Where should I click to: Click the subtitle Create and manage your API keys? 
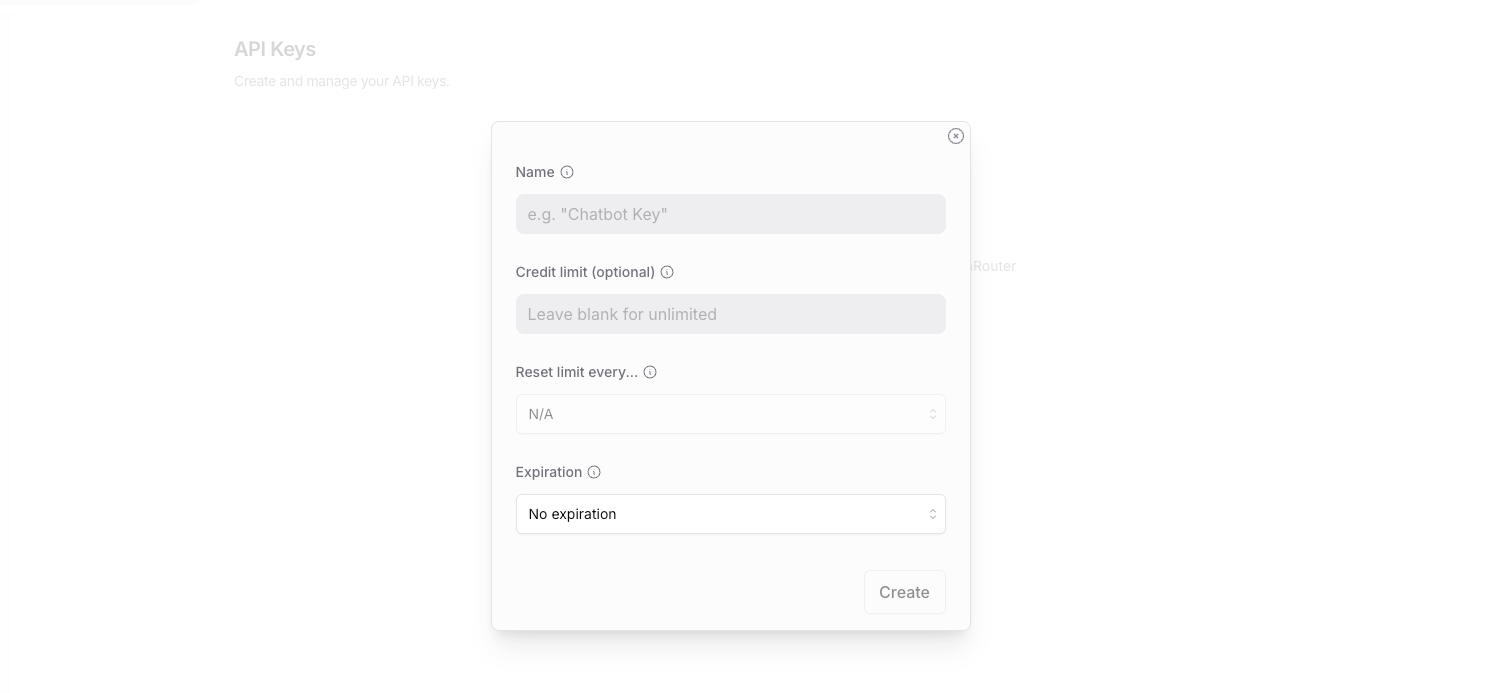coord(342,81)
